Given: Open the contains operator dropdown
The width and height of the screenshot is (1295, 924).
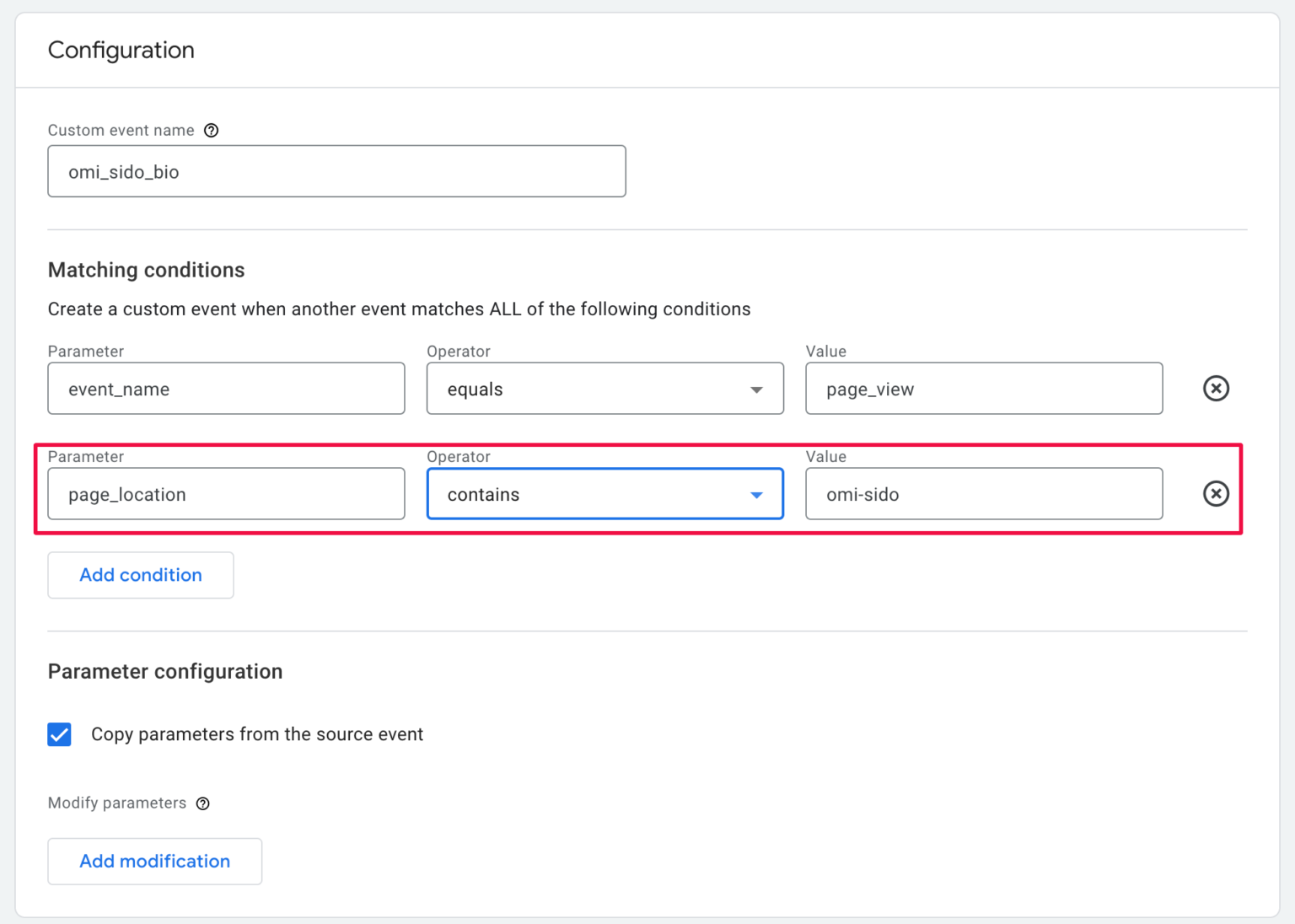Looking at the screenshot, I should point(605,494).
